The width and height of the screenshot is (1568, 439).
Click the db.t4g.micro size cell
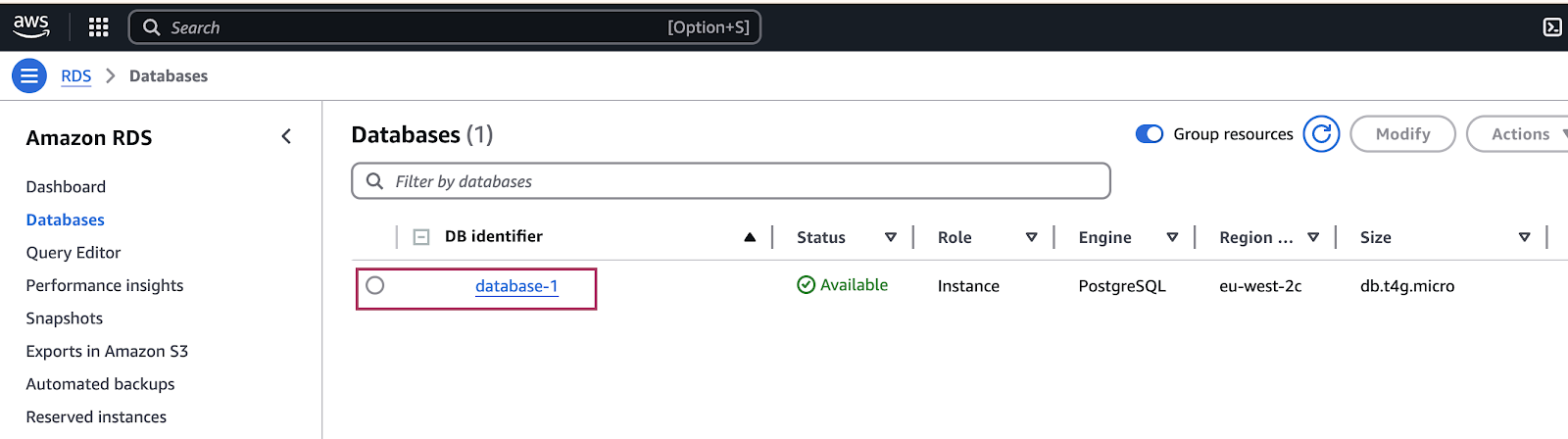(1407, 286)
